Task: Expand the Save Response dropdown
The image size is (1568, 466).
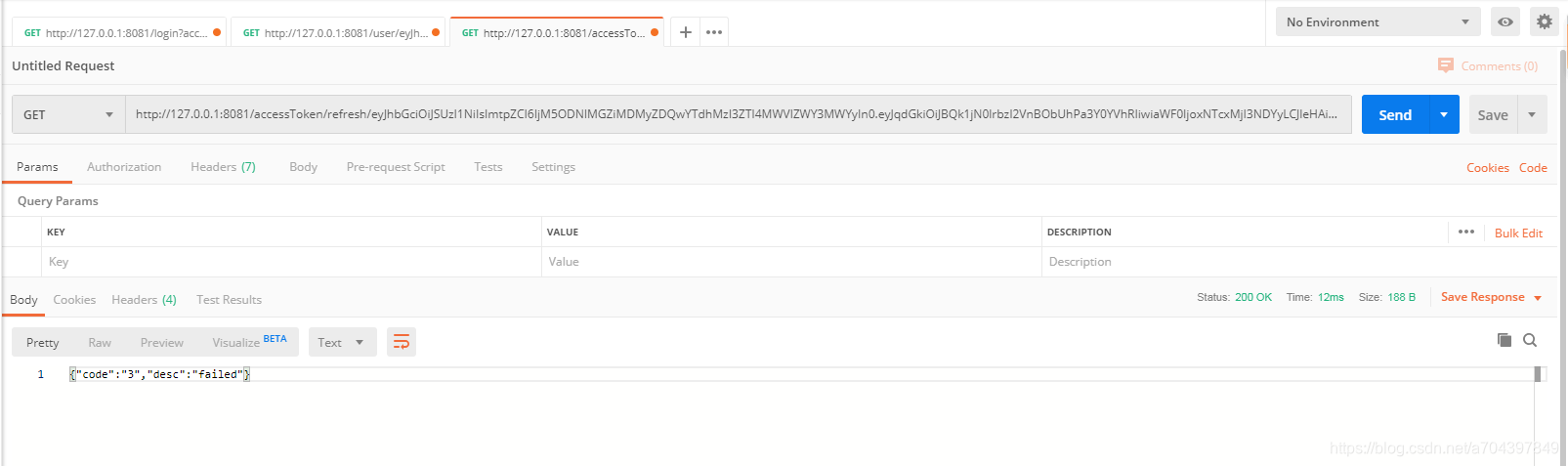Action: click(x=1538, y=298)
